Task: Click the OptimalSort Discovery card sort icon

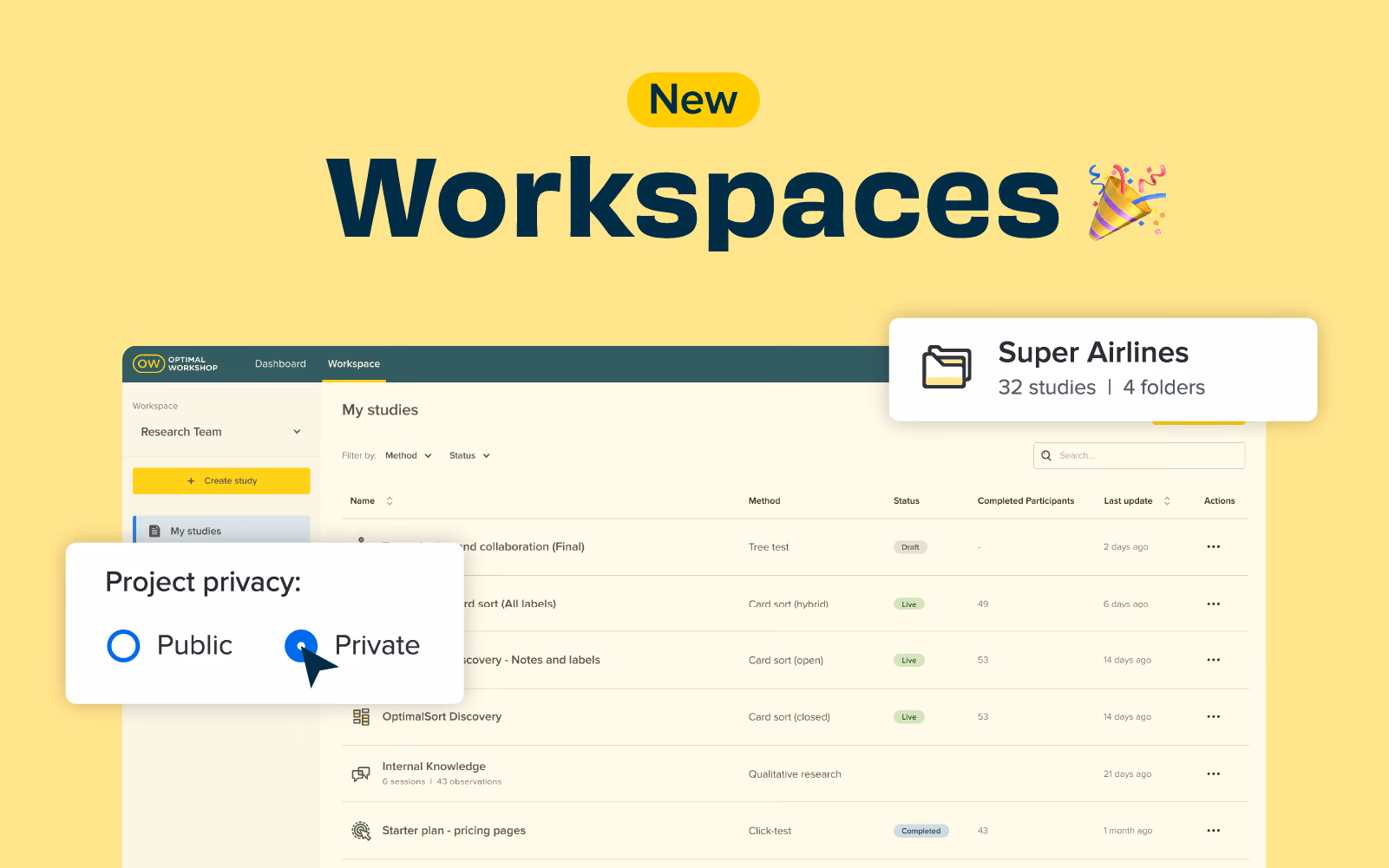Action: click(x=361, y=717)
